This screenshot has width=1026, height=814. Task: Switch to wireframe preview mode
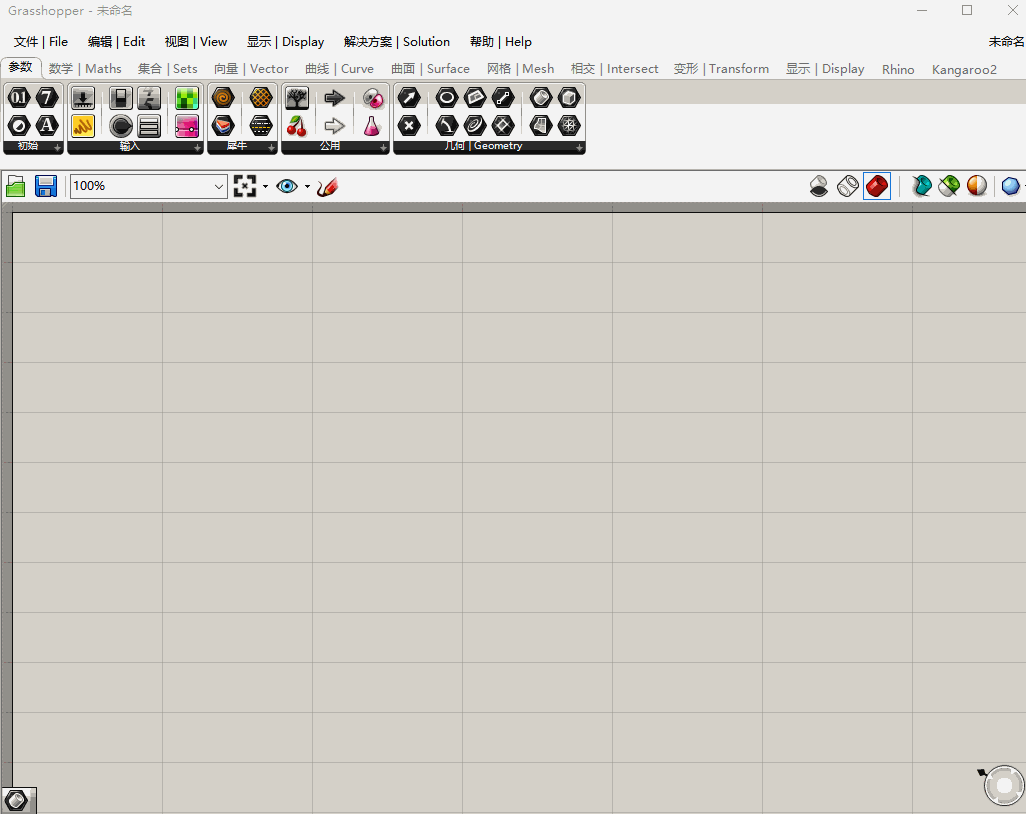click(x=848, y=186)
